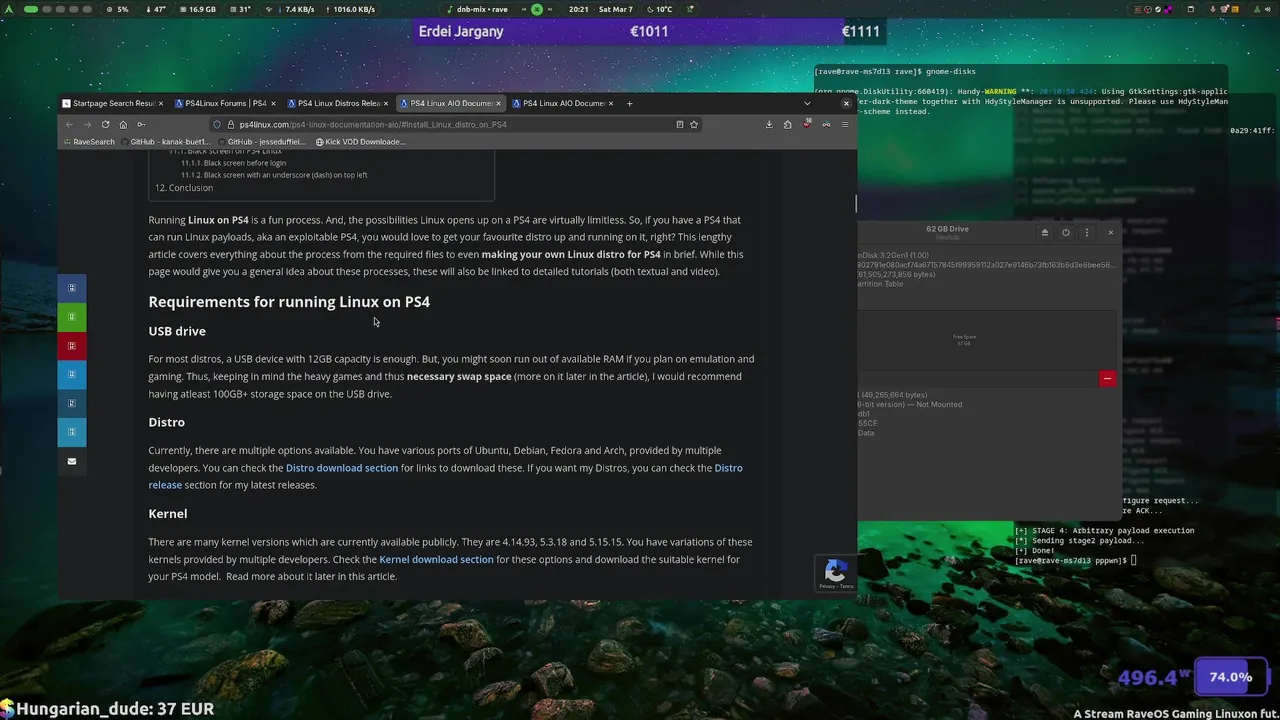
Task: Open the Disks drive options three-dot menu
Action: tap(1087, 232)
